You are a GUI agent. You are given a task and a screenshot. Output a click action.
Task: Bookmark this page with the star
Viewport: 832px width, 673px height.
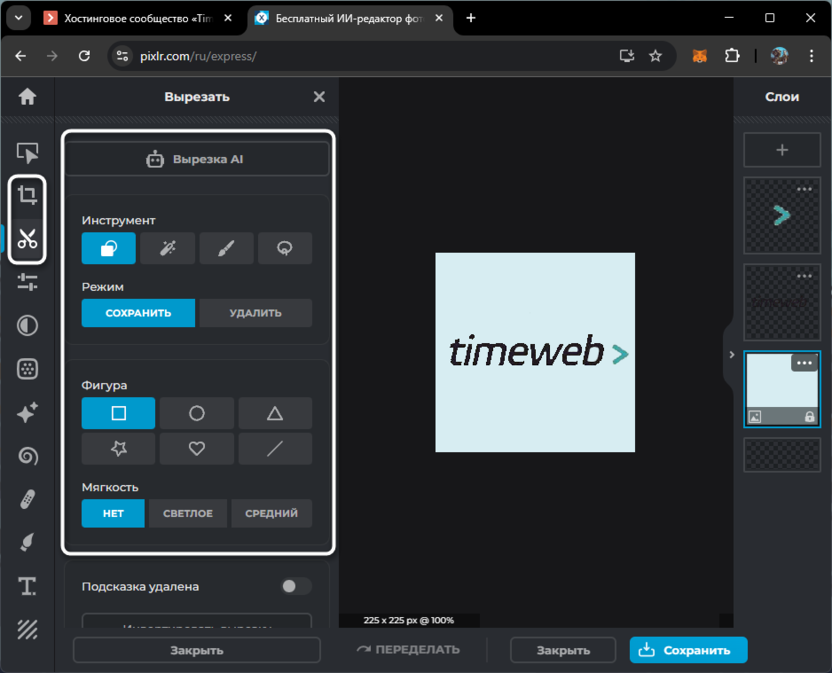point(655,56)
